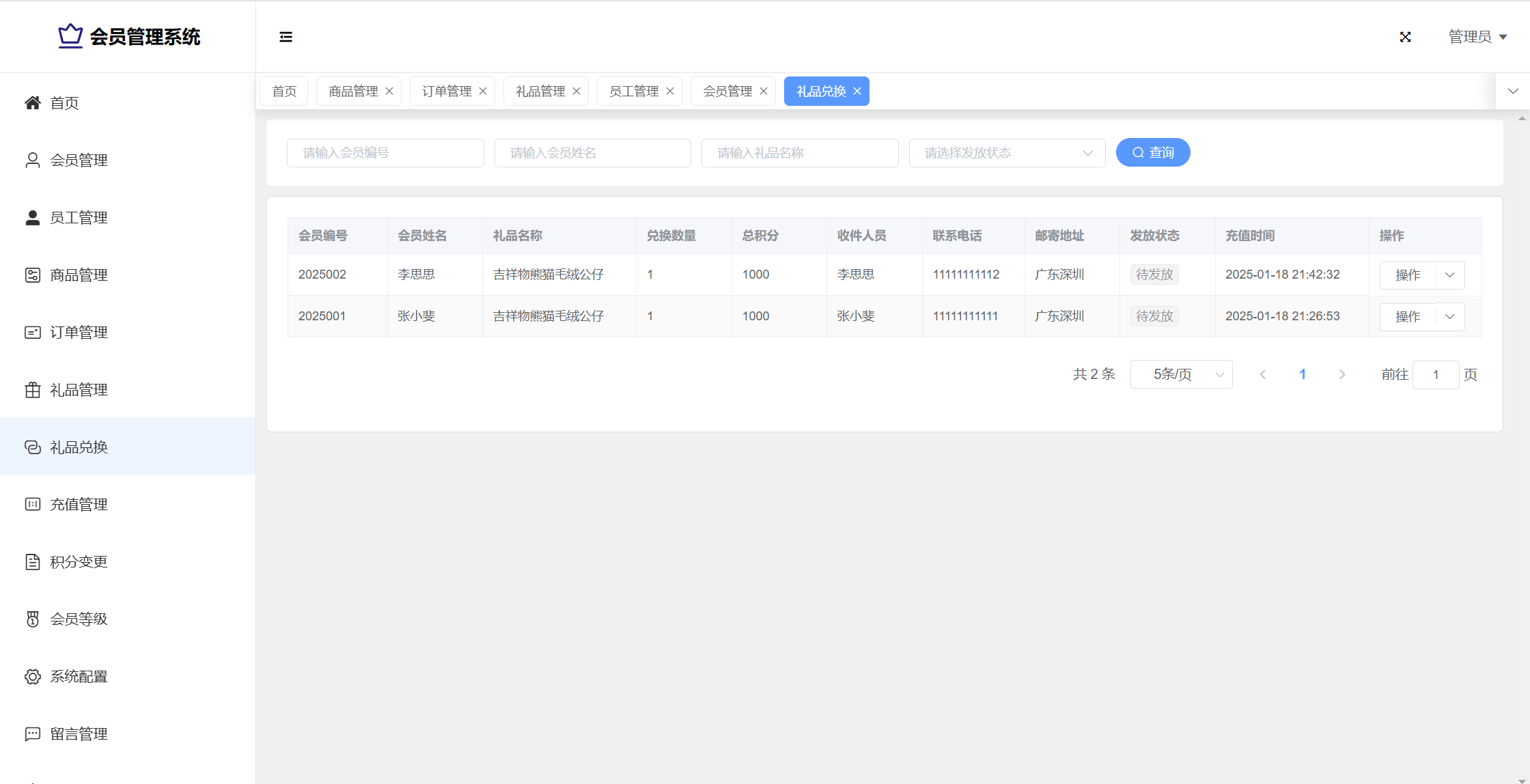This screenshot has height=784, width=1530.
Task: Focus the 请输入会员编号 input field
Action: click(x=385, y=153)
